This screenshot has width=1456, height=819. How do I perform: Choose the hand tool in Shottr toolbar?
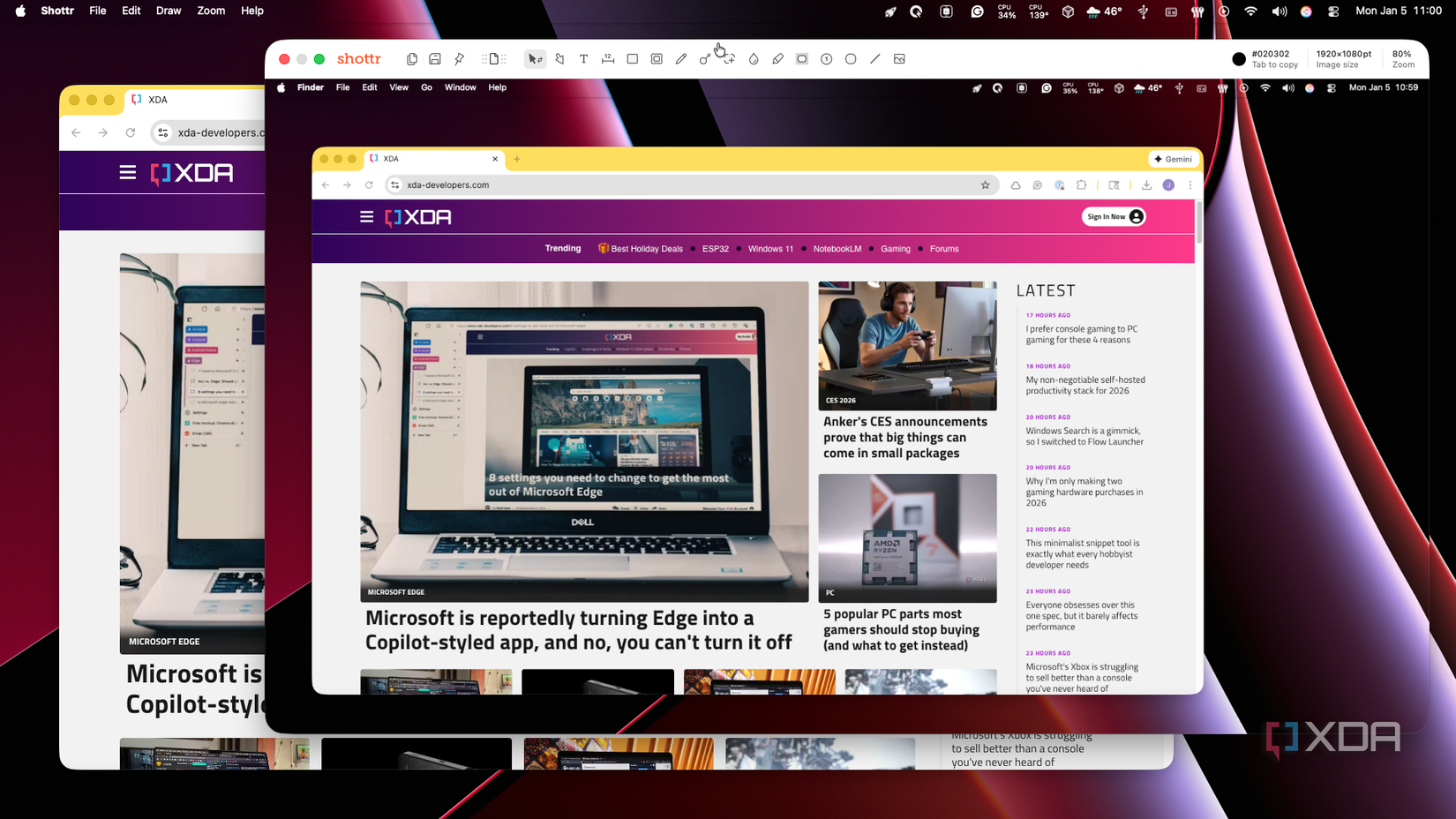pyautogui.click(x=559, y=59)
